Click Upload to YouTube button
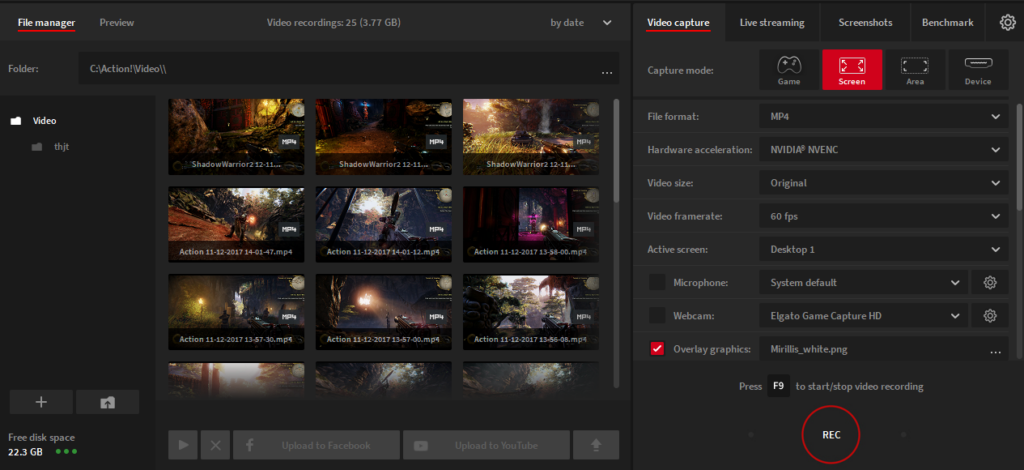This screenshot has height=470, width=1024. point(486,445)
